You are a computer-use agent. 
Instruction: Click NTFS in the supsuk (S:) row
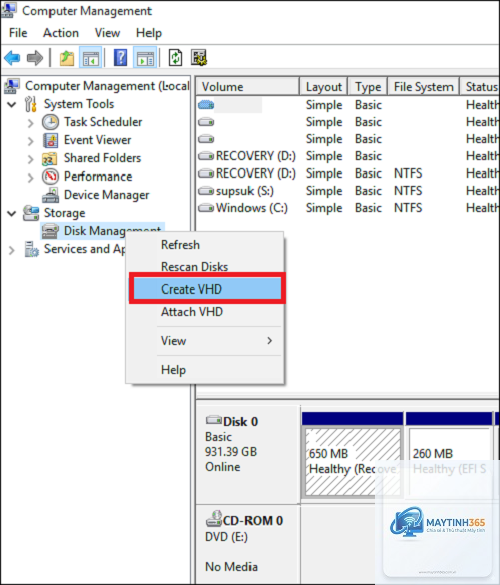[408, 191]
